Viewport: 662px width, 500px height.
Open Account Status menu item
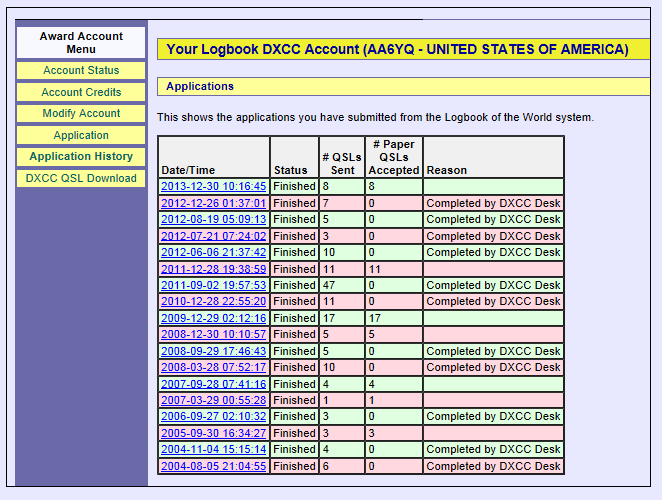coord(81,70)
